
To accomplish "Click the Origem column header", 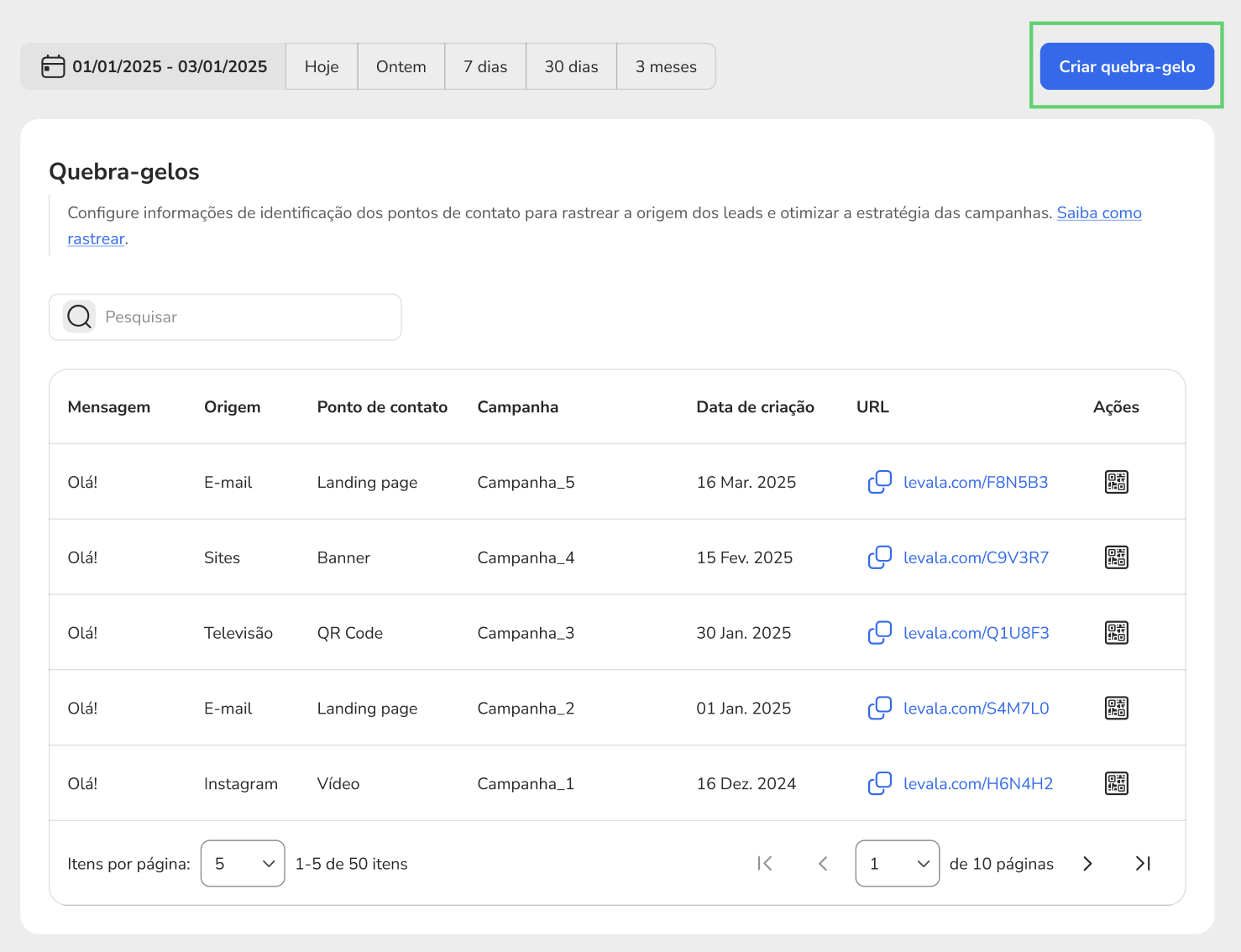I will (233, 407).
